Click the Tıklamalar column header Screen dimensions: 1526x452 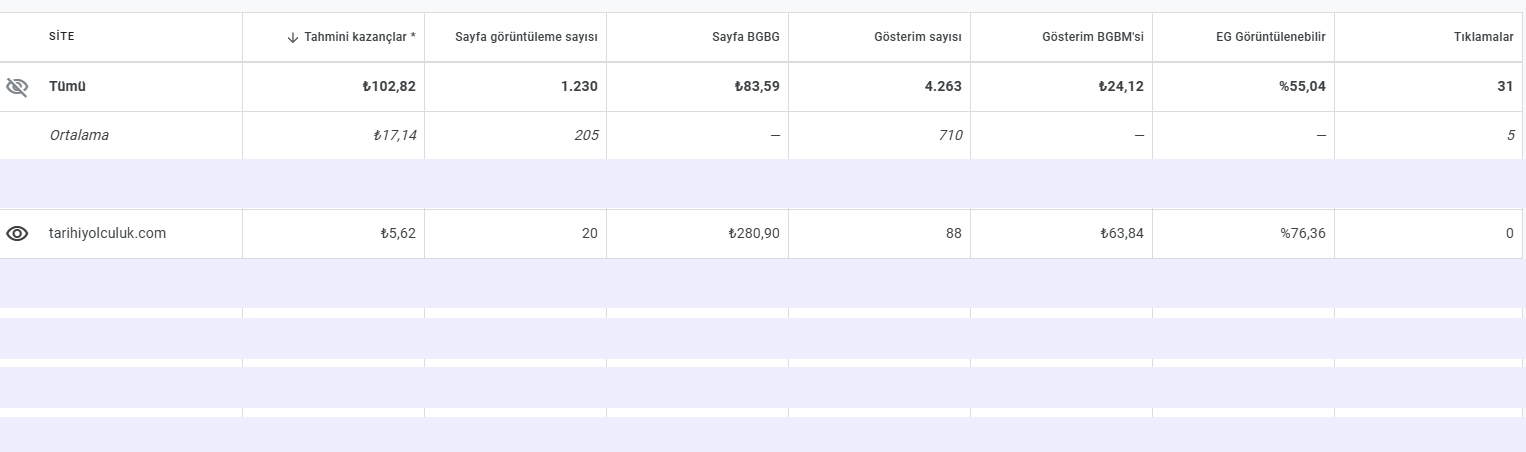1483,37
